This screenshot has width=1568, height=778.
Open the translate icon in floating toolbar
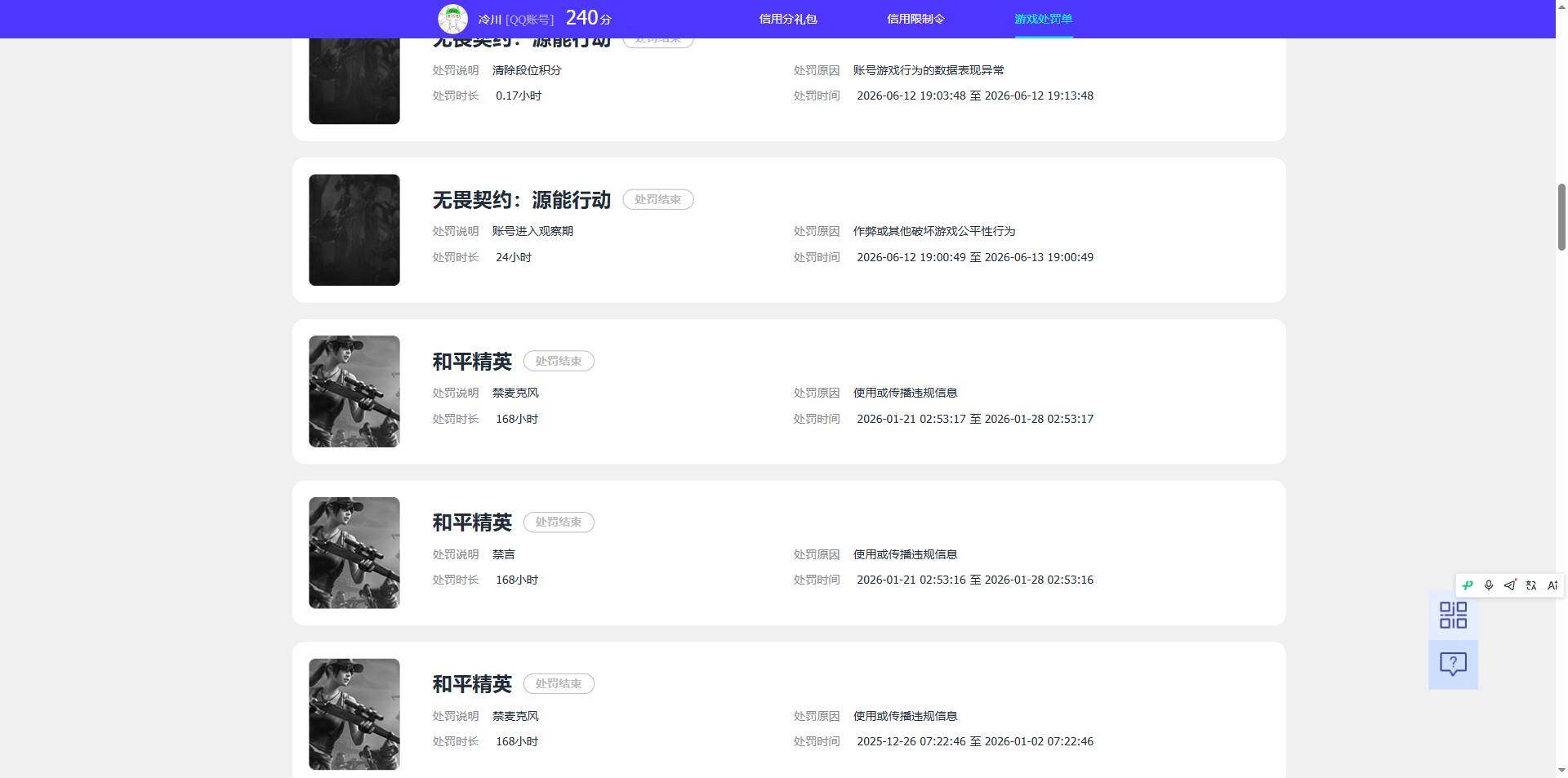(1531, 585)
